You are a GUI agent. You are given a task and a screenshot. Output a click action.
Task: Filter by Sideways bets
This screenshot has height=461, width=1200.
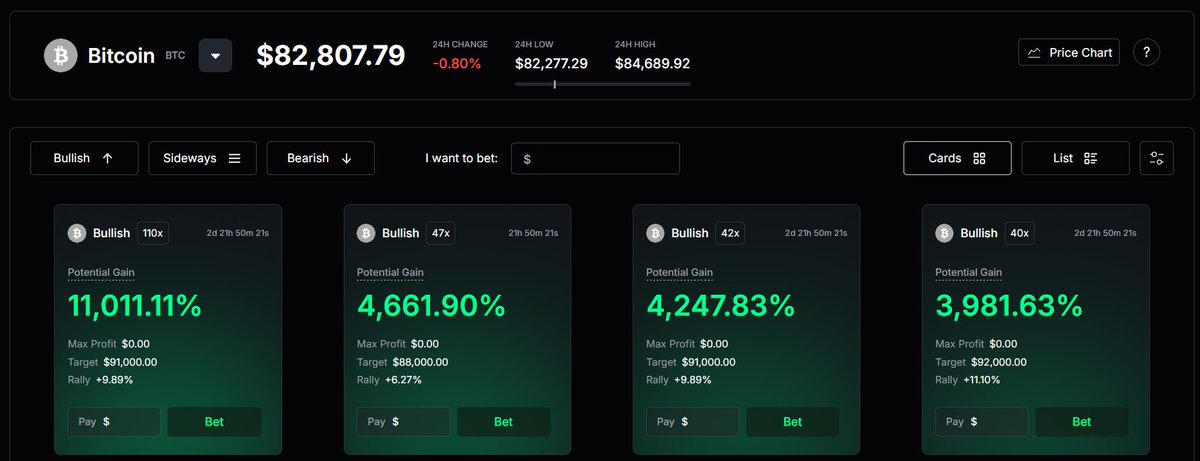click(202, 158)
